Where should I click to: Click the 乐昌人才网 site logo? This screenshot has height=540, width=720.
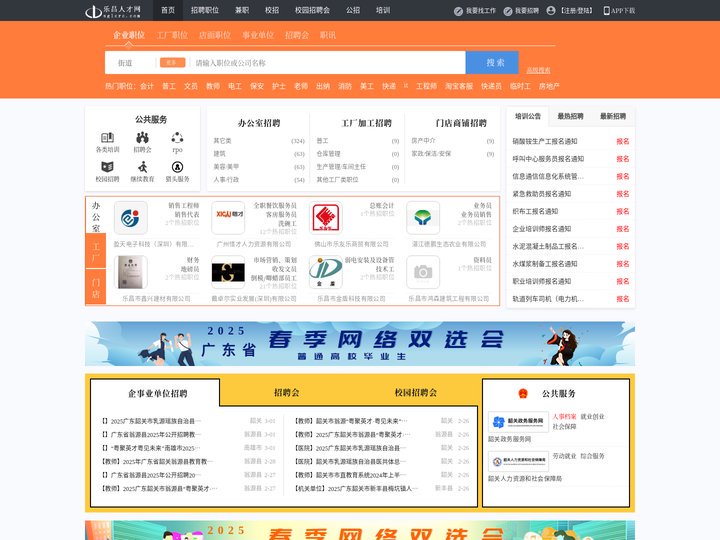coord(113,11)
